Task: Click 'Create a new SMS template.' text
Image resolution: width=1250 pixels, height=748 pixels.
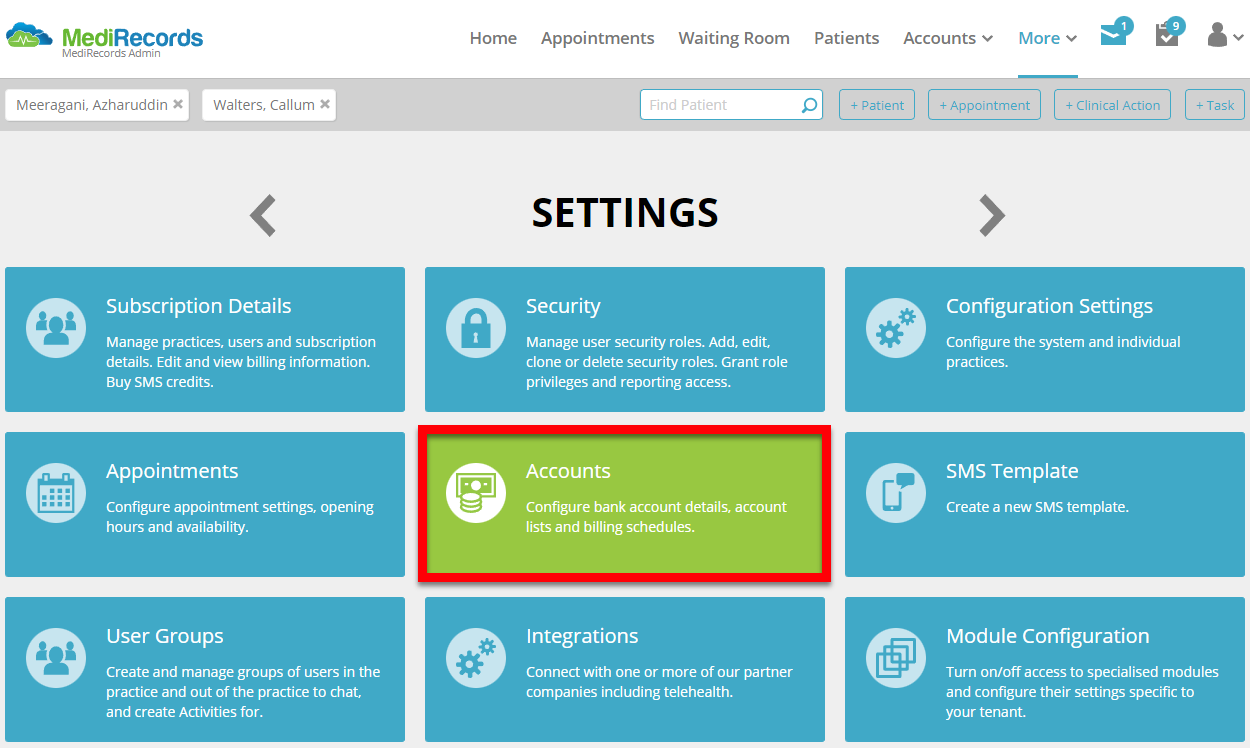Action: click(1037, 507)
